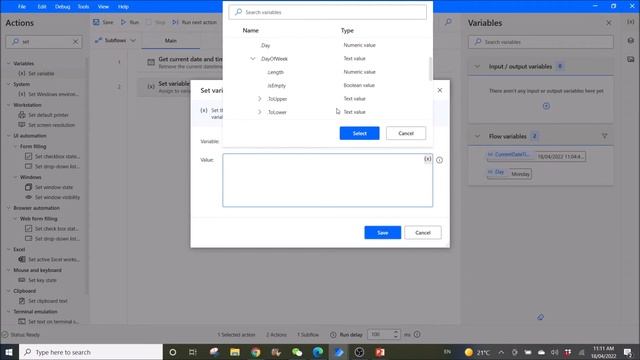Select Set checkbox state action
This screenshot has width=640, height=360.
coord(57,156)
